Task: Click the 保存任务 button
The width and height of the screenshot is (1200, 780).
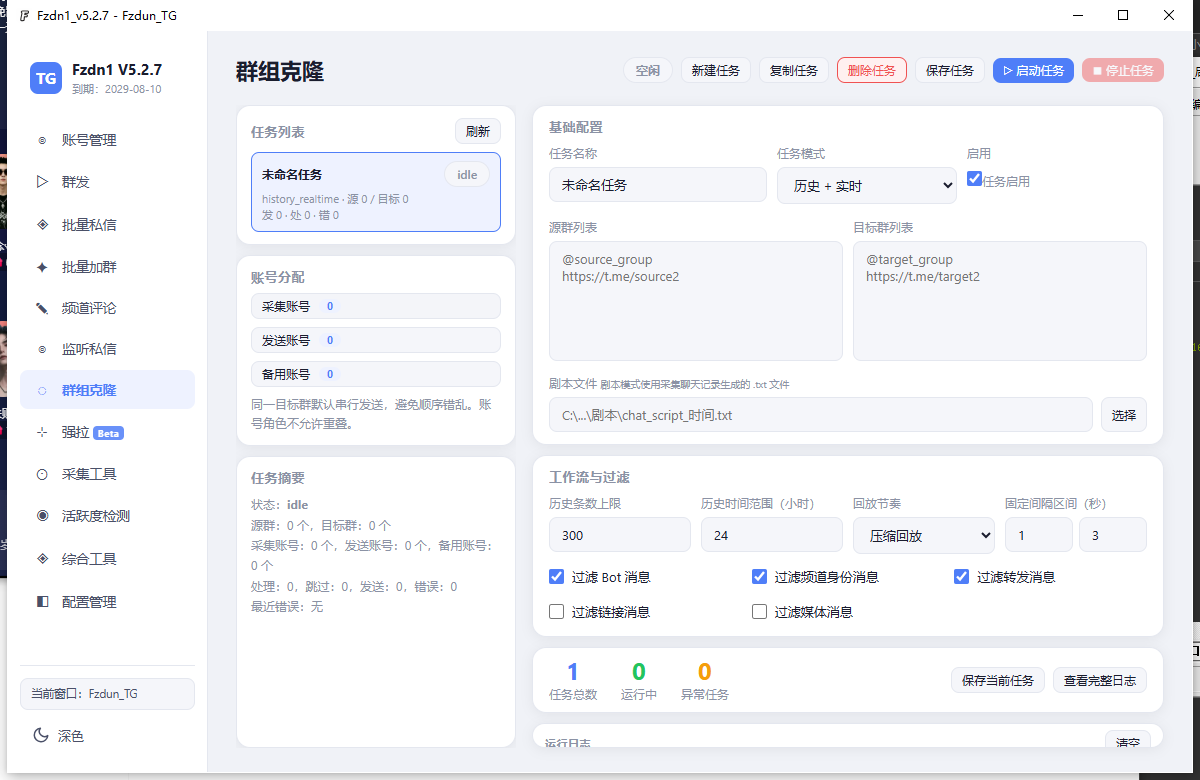Action: point(950,70)
